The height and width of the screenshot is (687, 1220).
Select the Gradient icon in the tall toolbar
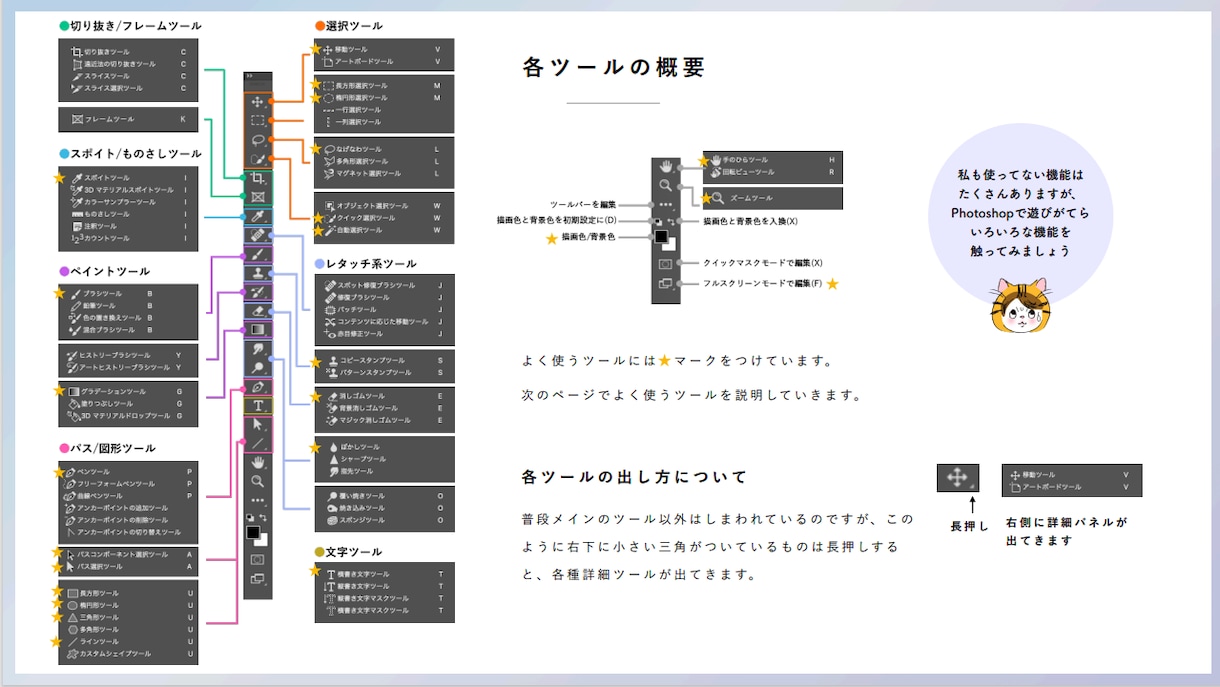click(x=257, y=329)
